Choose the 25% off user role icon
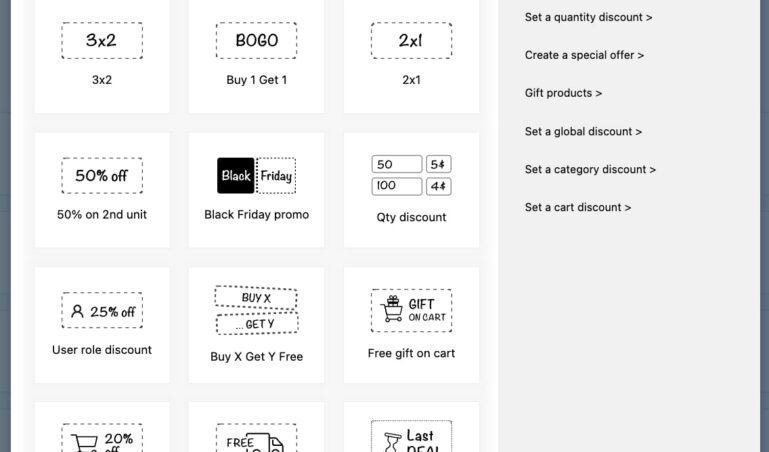Viewport: 769px width, 452px height. click(102, 311)
